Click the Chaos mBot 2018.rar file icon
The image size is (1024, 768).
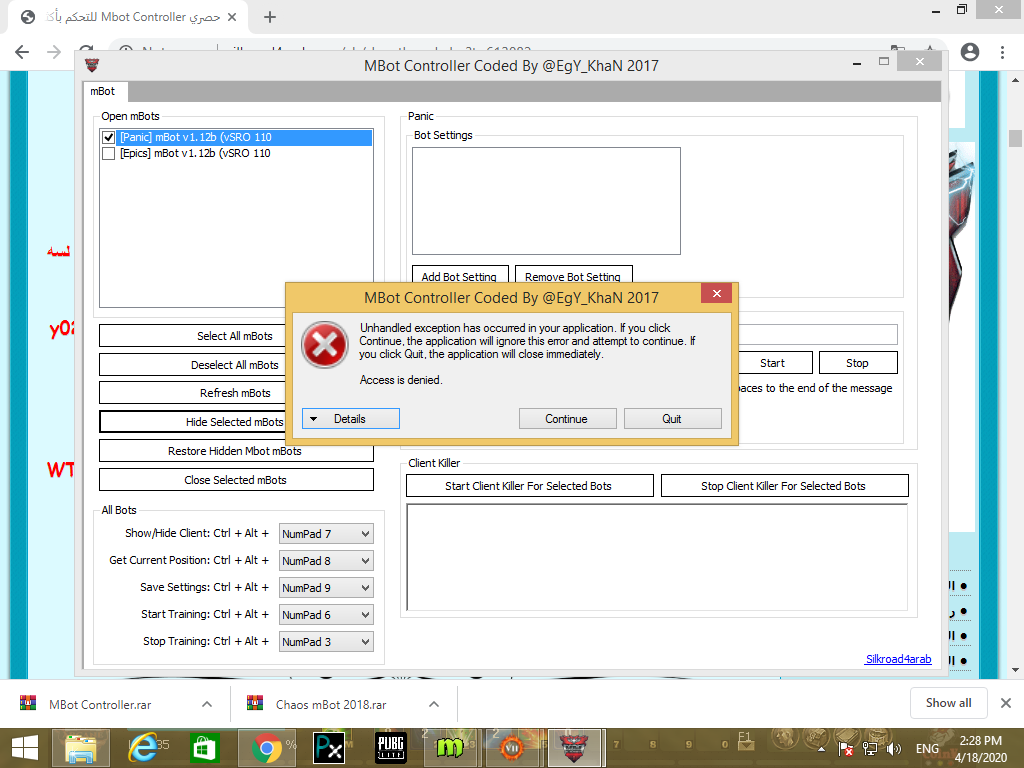[x=255, y=703]
